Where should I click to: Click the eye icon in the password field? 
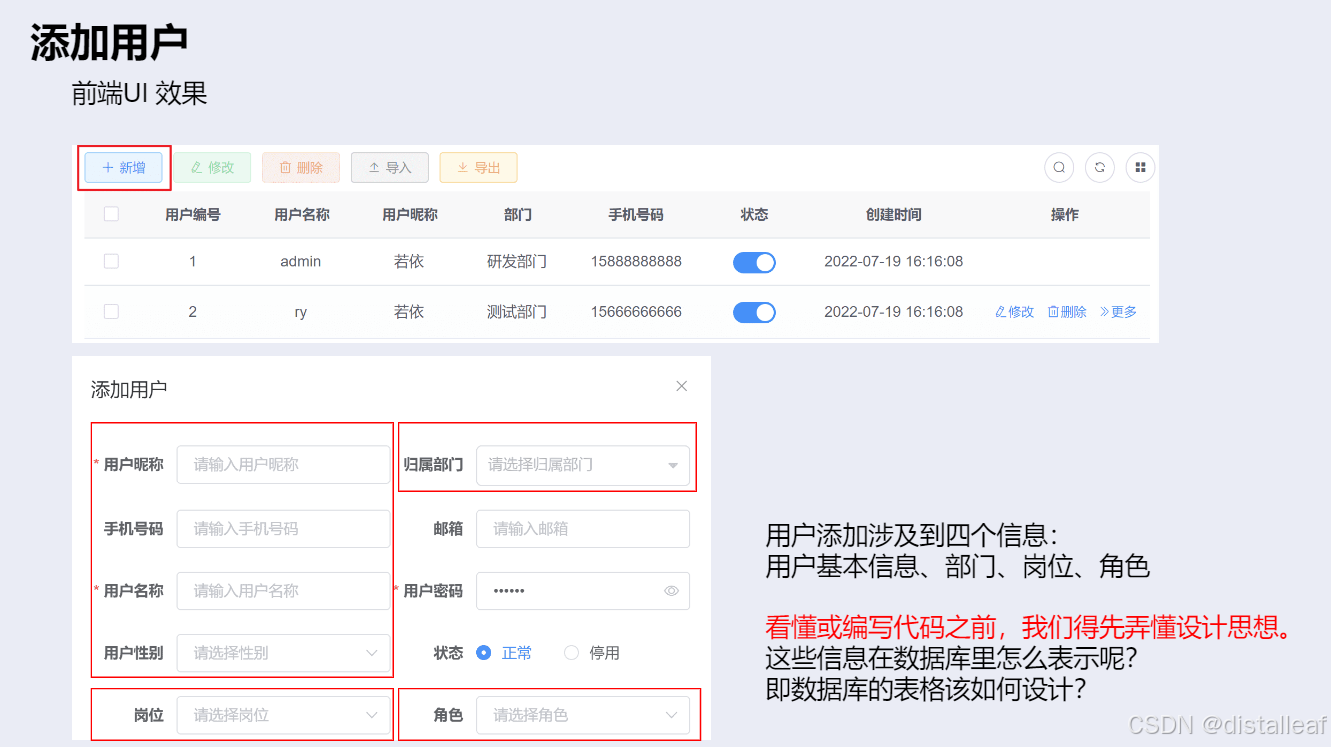[670, 591]
